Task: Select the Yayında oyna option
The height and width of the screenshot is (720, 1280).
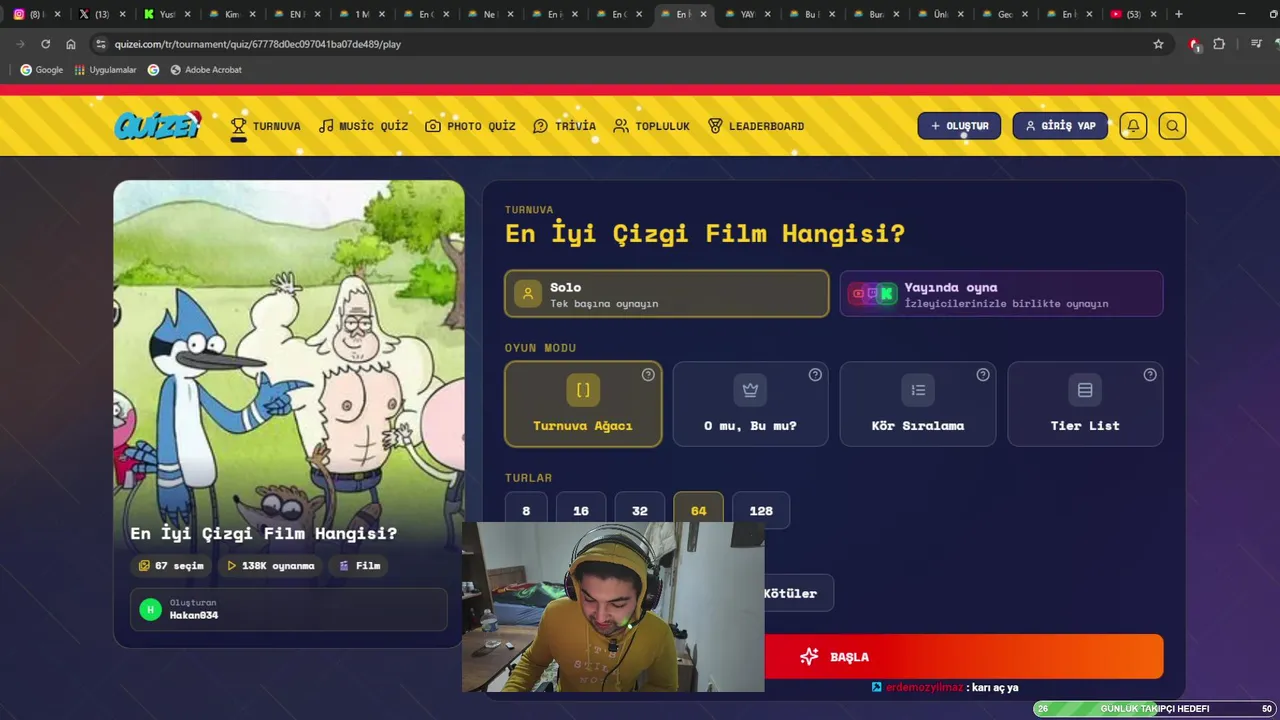Action: [1001, 294]
